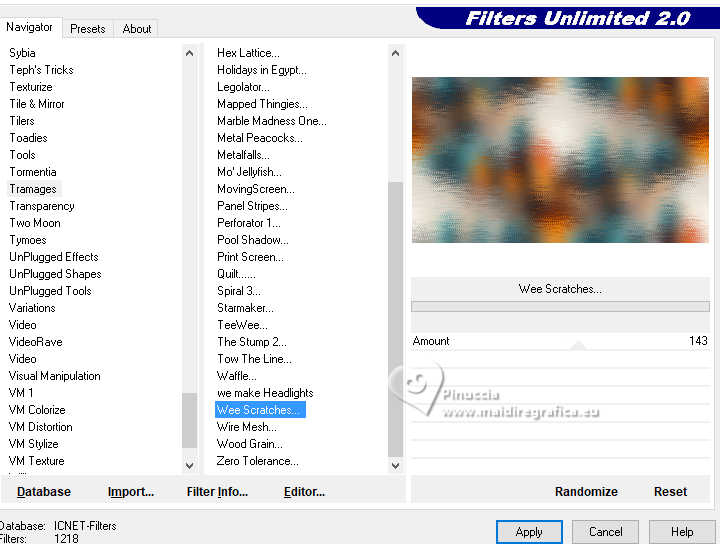Select Tile & Mirror category
This screenshot has width=720, height=544.
(x=37, y=104)
